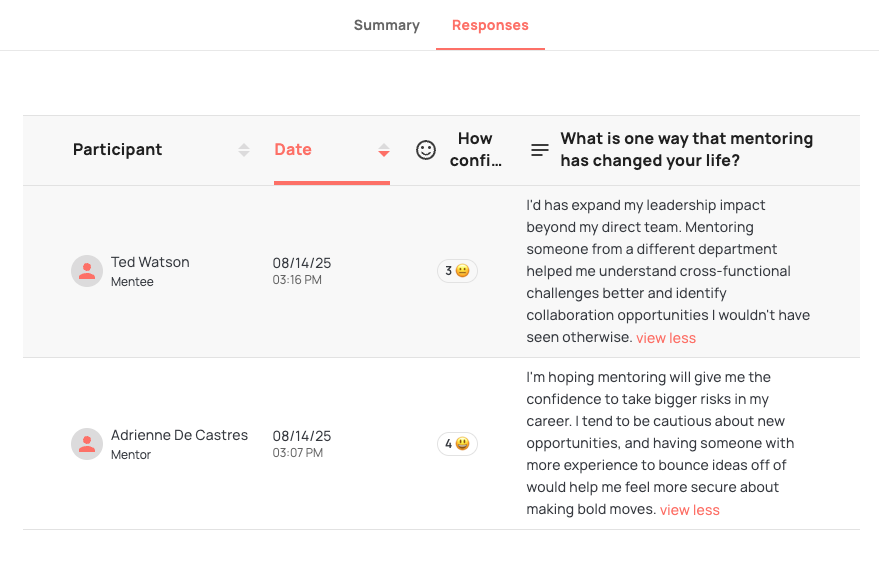Image resolution: width=879 pixels, height=575 pixels.
Task: Click the 'How confi…' truncated column header
Action: pyautogui.click(x=474, y=150)
